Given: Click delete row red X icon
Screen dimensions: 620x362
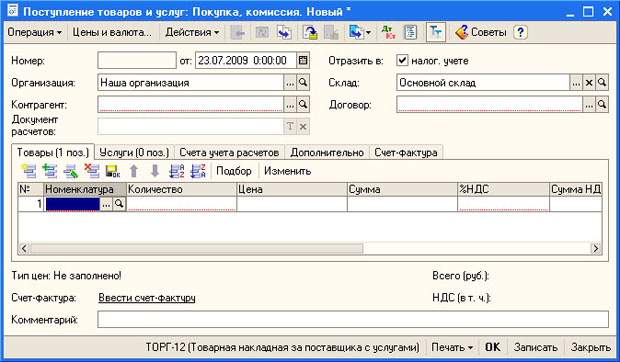Looking at the screenshot, I should coord(92,171).
